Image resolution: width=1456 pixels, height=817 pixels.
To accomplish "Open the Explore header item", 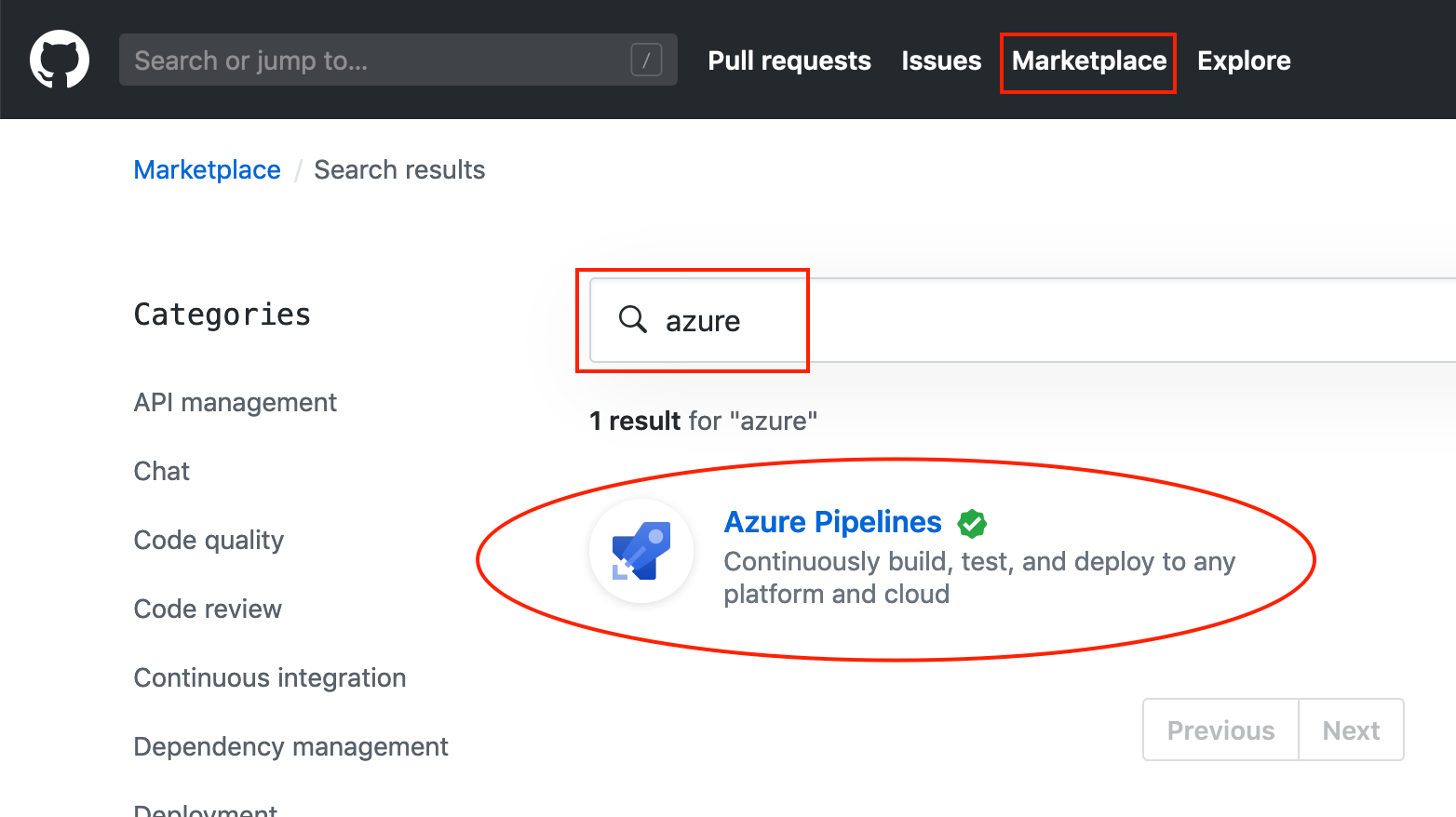I will [x=1244, y=60].
